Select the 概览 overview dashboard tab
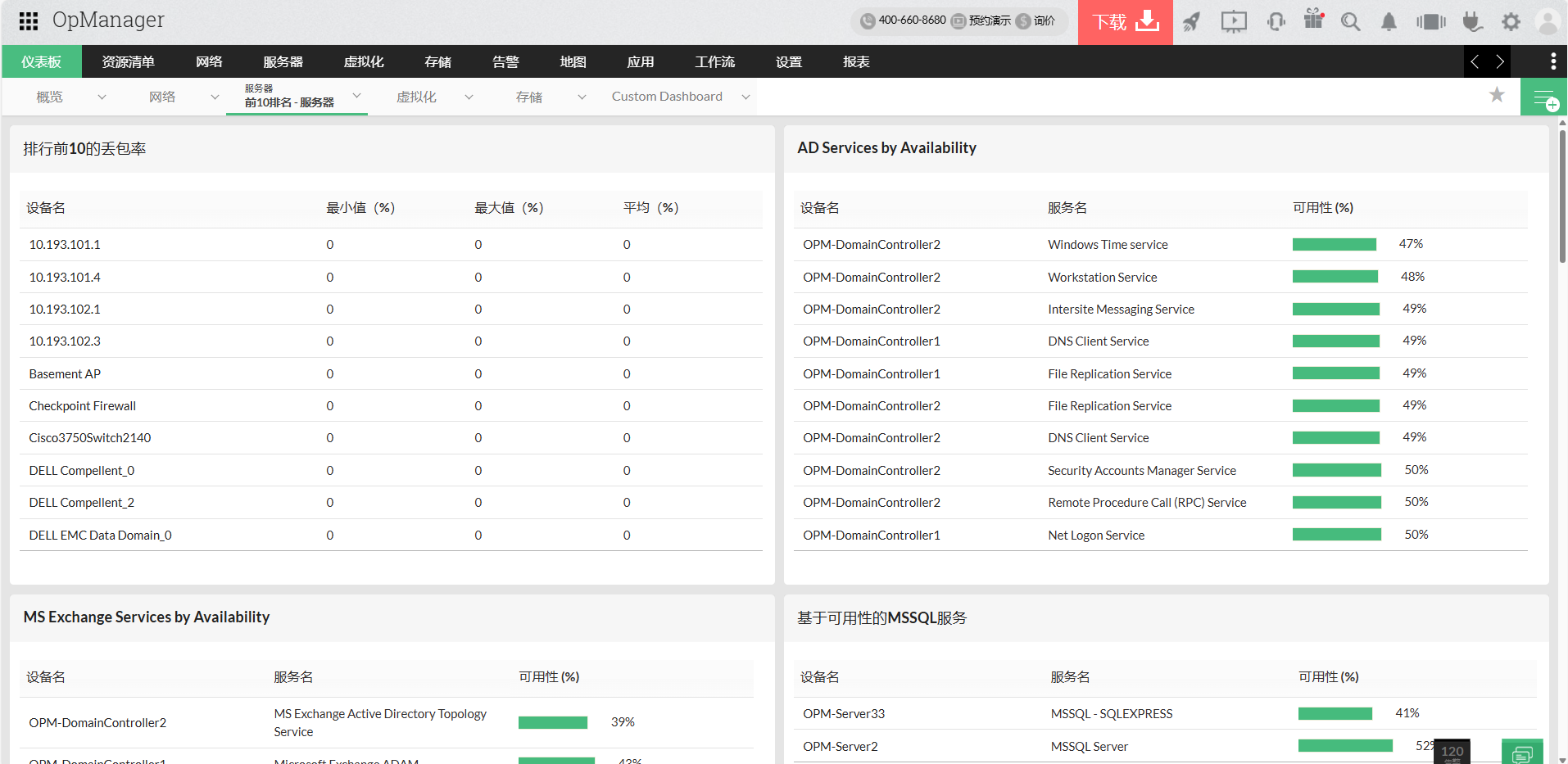Viewport: 1568px width, 764px height. coord(49,97)
